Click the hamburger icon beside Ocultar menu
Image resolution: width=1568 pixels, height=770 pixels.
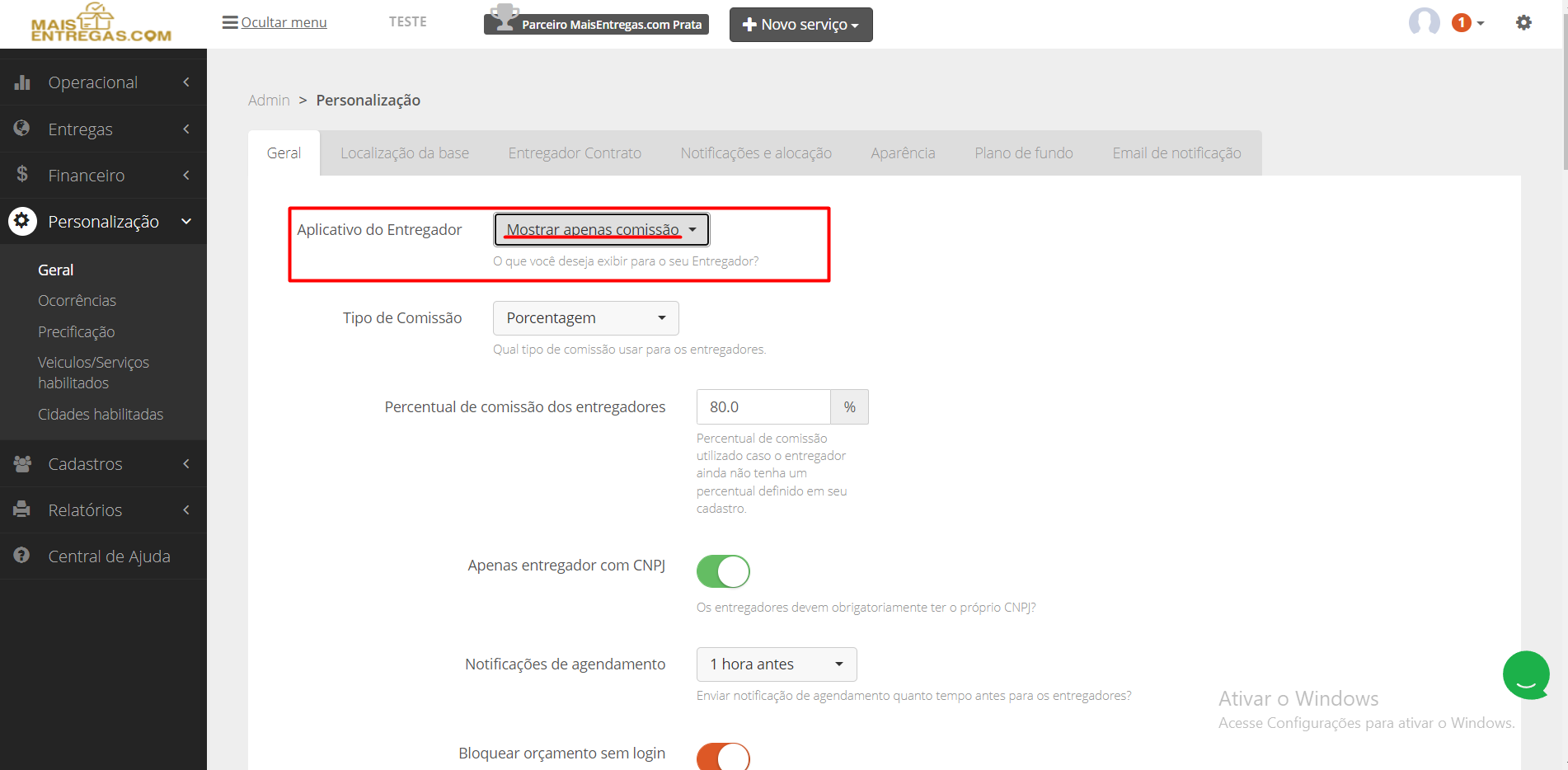click(230, 22)
